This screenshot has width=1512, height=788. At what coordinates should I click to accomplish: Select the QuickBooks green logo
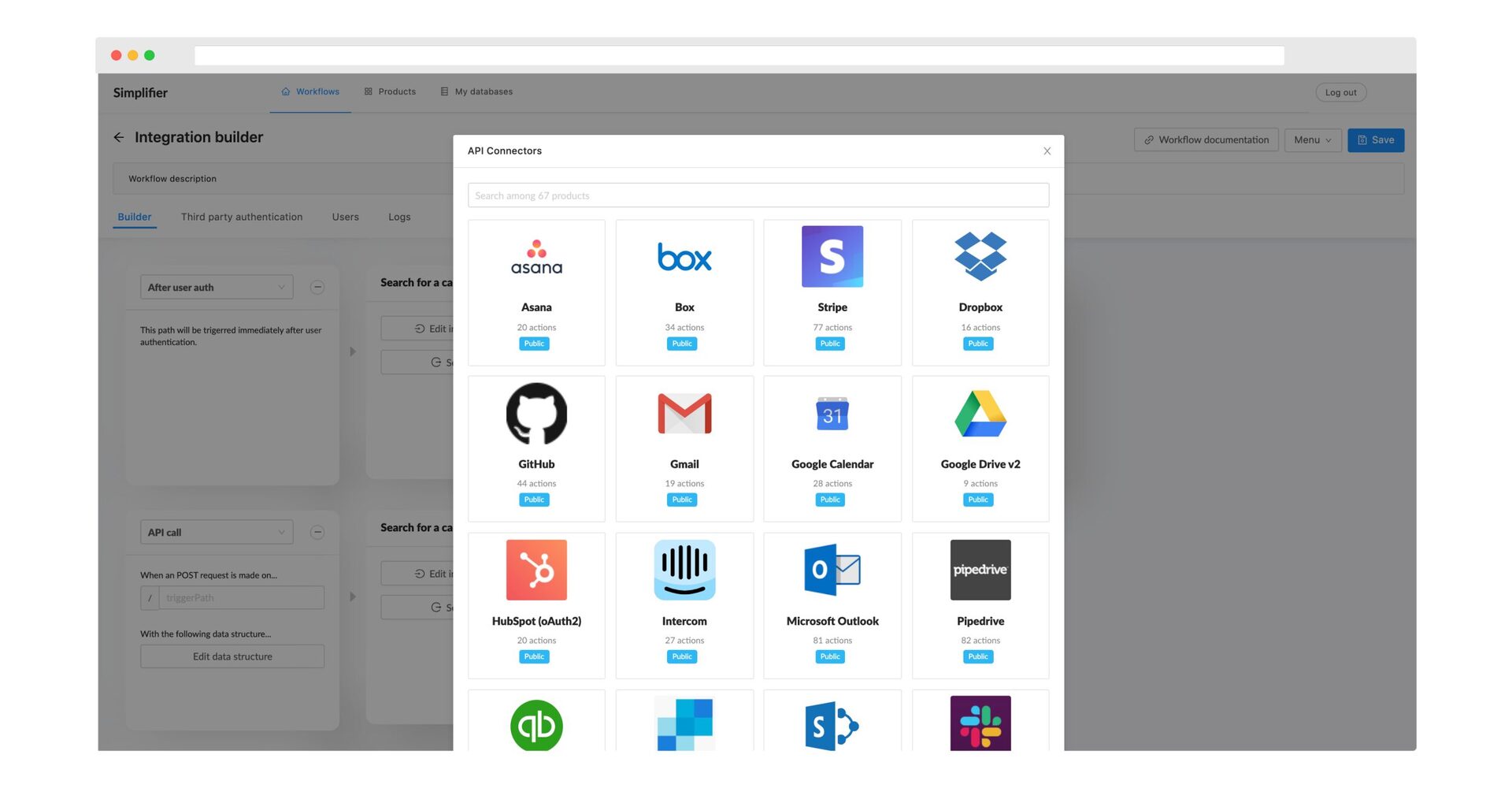point(536,725)
